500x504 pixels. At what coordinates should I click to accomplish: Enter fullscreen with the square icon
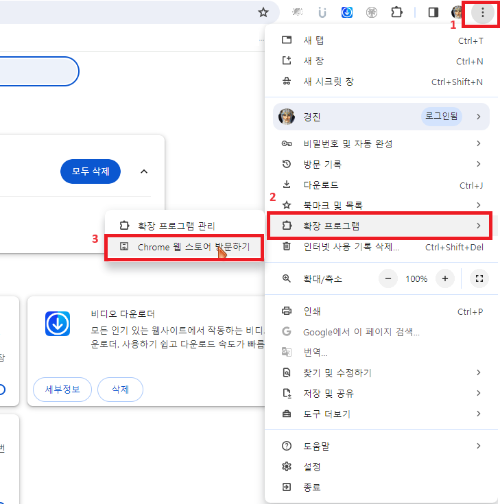coord(479,278)
